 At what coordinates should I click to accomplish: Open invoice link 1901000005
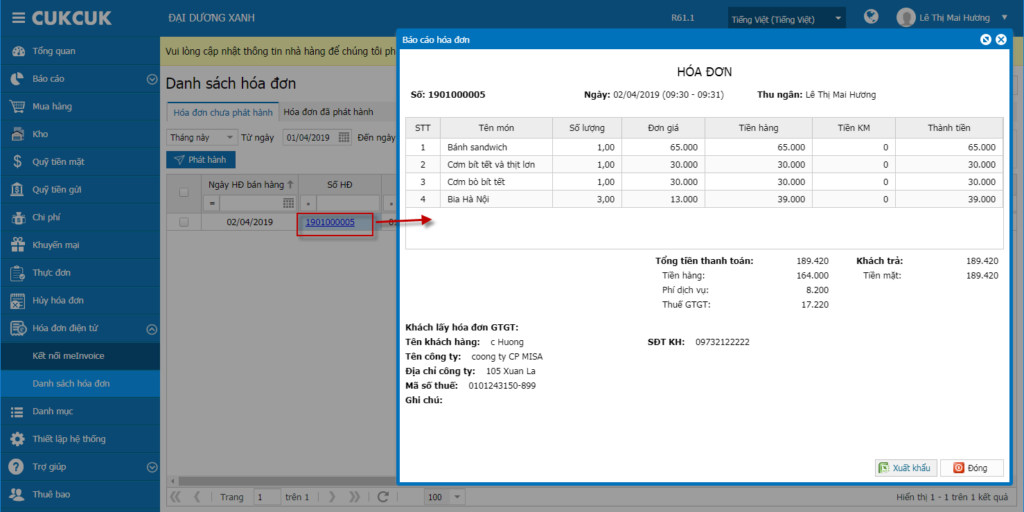[330, 222]
